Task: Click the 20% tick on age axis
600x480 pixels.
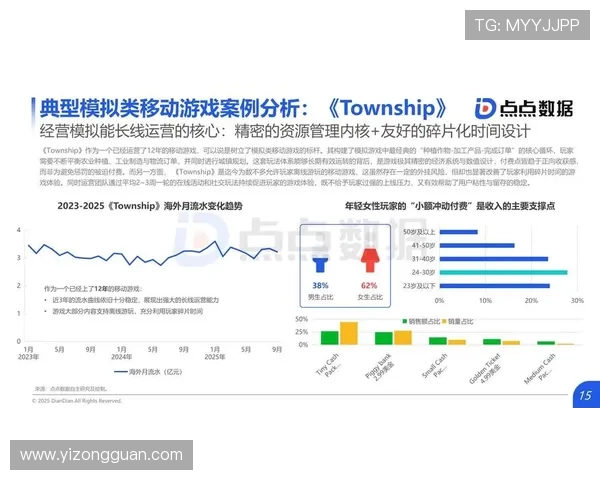Action: click(x=531, y=301)
